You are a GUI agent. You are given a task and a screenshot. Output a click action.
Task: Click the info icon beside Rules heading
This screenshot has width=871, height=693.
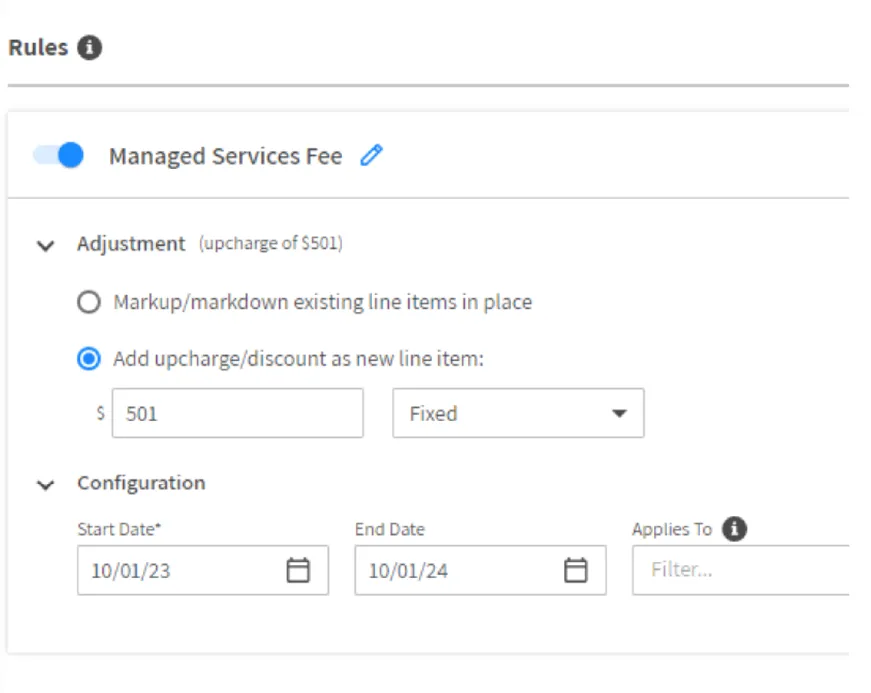90,47
